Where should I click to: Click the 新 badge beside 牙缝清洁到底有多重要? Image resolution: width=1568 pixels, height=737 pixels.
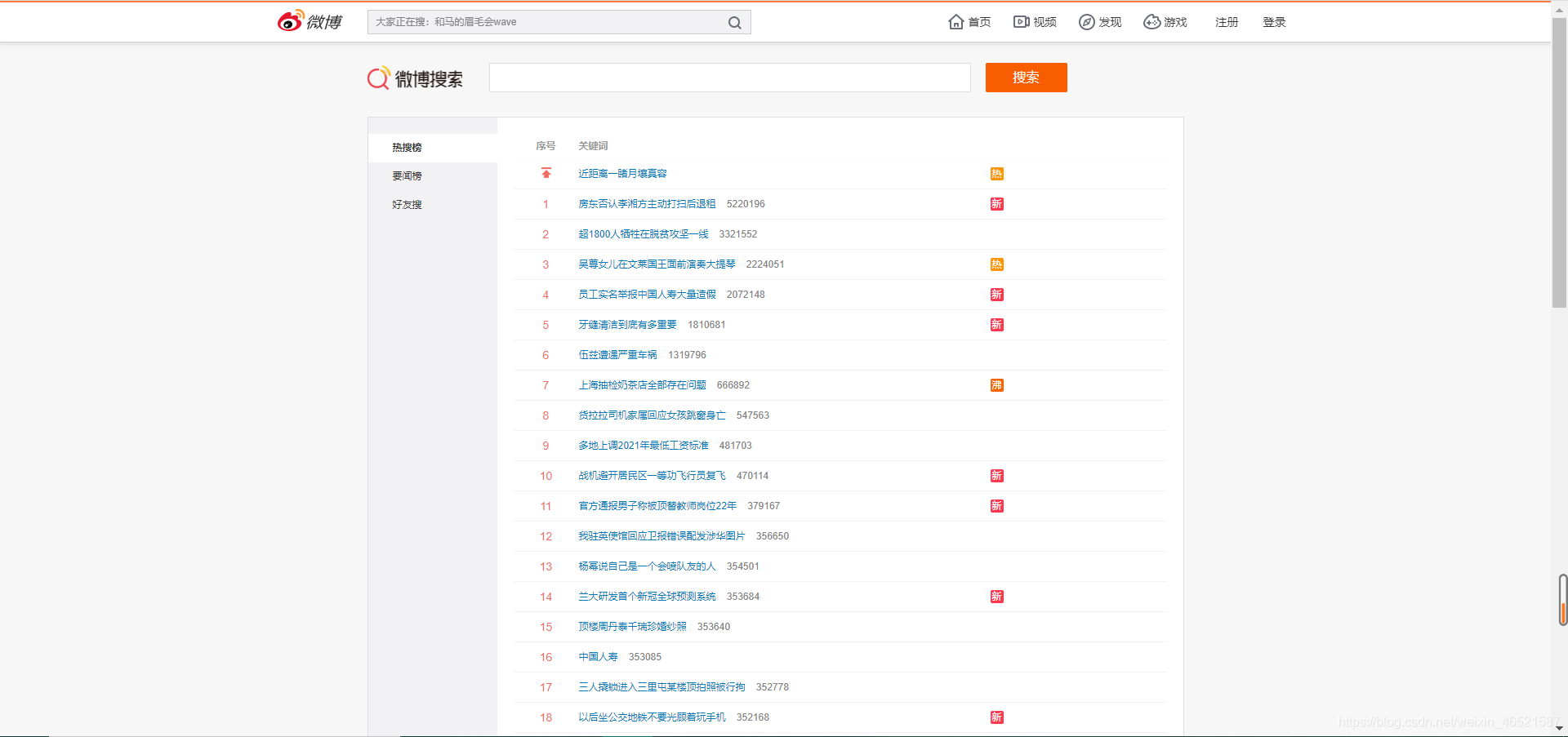pos(997,325)
